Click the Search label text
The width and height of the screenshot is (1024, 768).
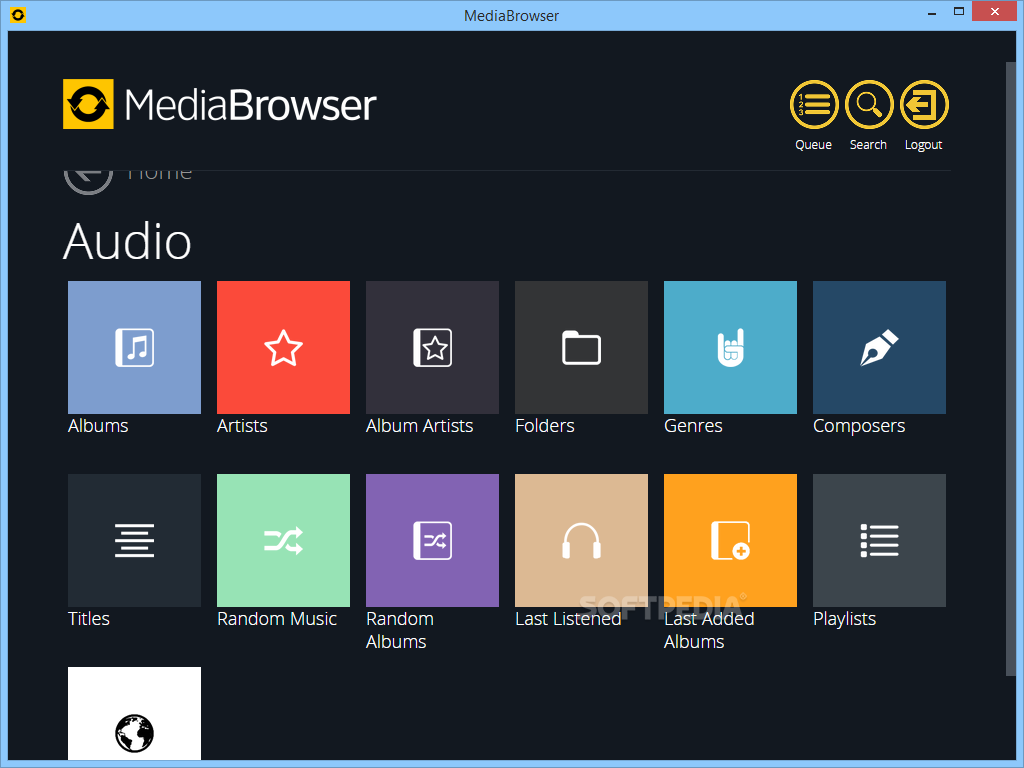[869, 144]
